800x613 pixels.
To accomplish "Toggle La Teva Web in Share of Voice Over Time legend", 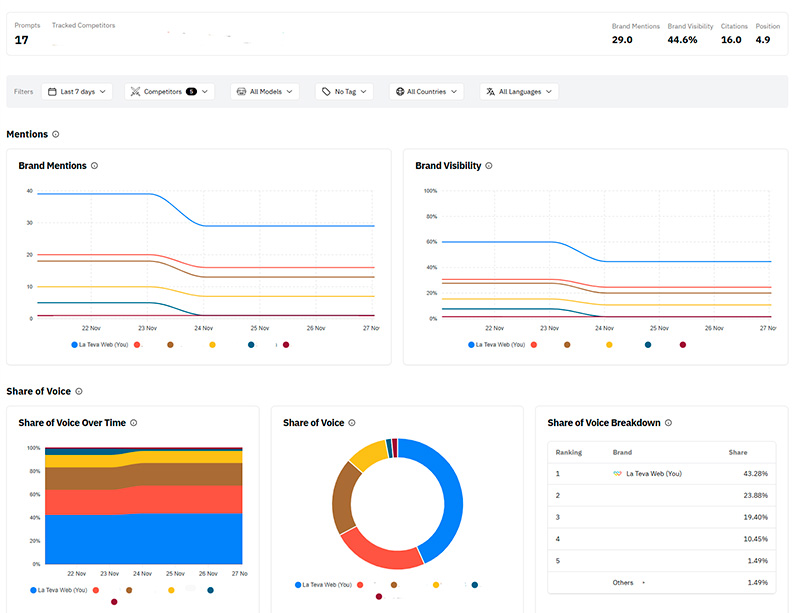I will pos(58,591).
